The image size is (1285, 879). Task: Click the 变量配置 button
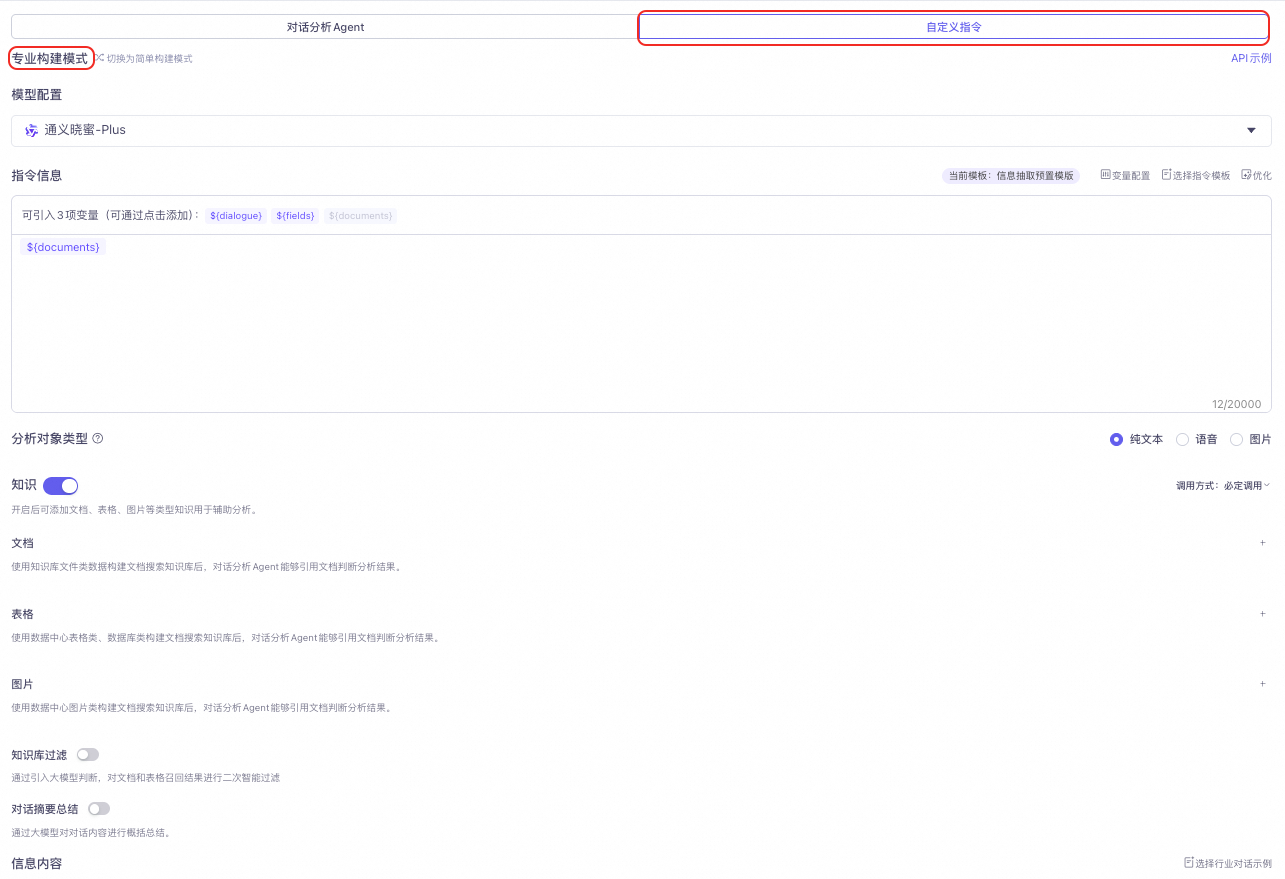click(x=1125, y=175)
